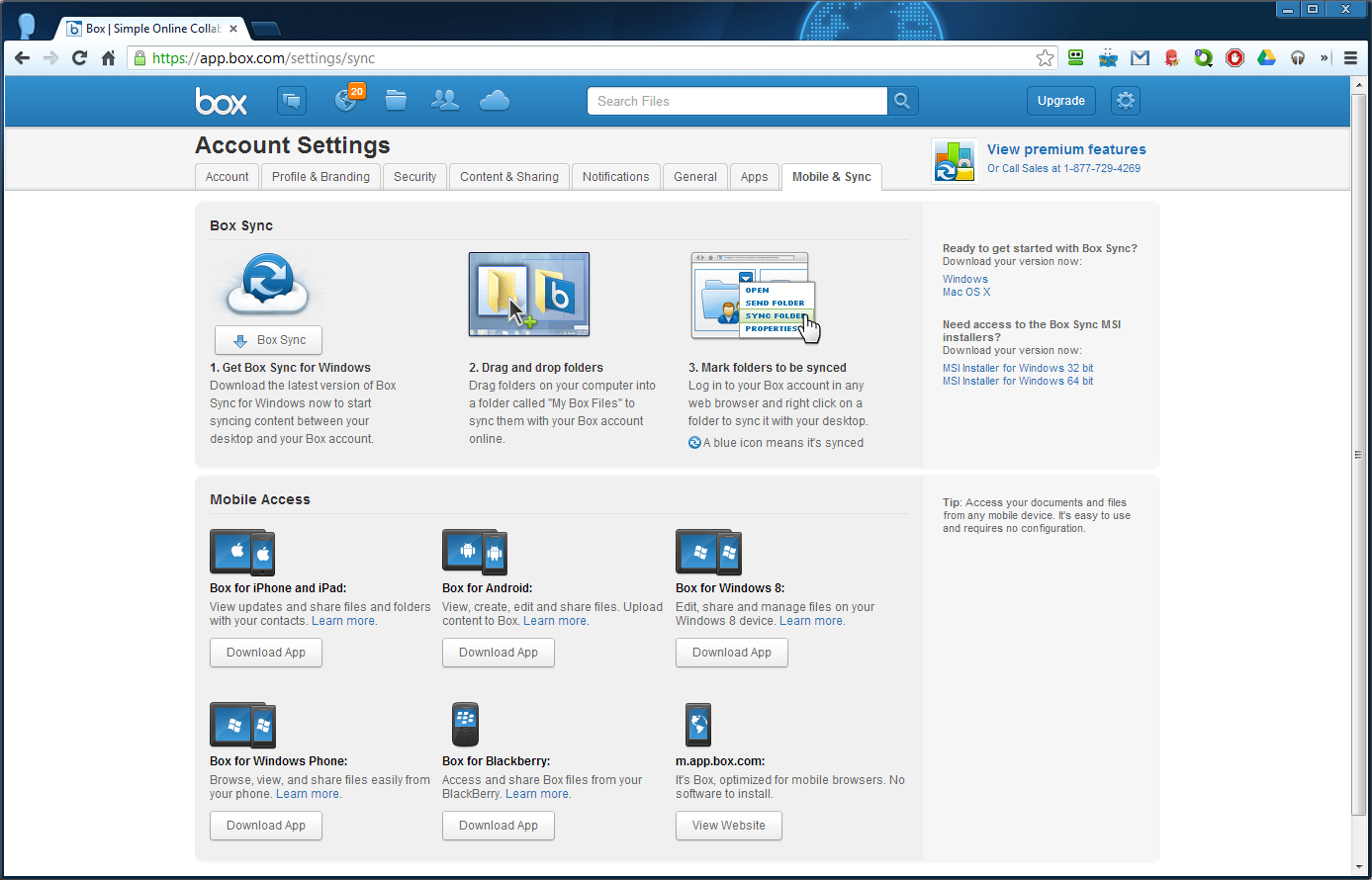Select the General tab

tap(695, 177)
